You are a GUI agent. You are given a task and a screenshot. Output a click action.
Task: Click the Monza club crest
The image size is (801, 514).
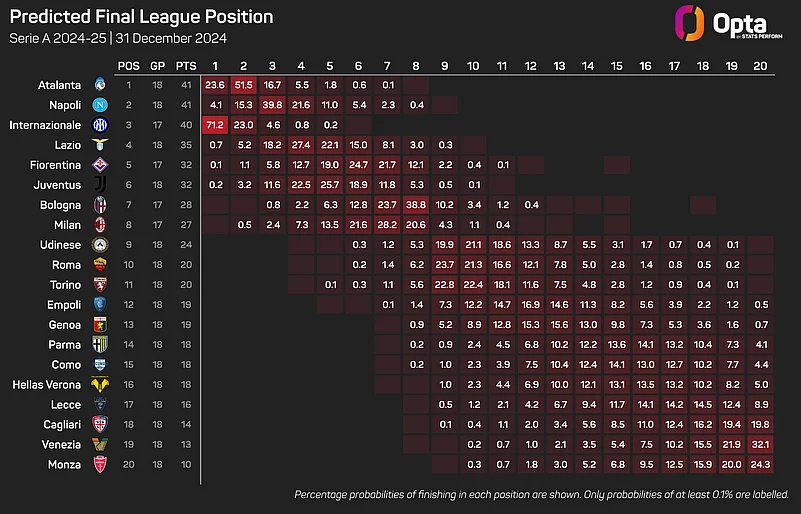[x=100, y=464]
